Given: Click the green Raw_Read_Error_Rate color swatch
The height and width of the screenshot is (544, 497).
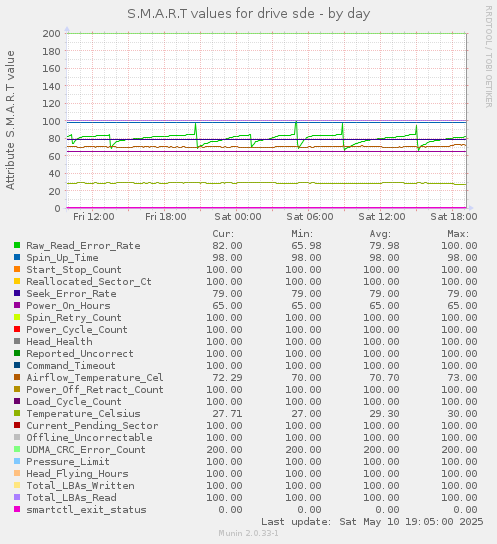Looking at the screenshot, I should (x=17, y=245).
